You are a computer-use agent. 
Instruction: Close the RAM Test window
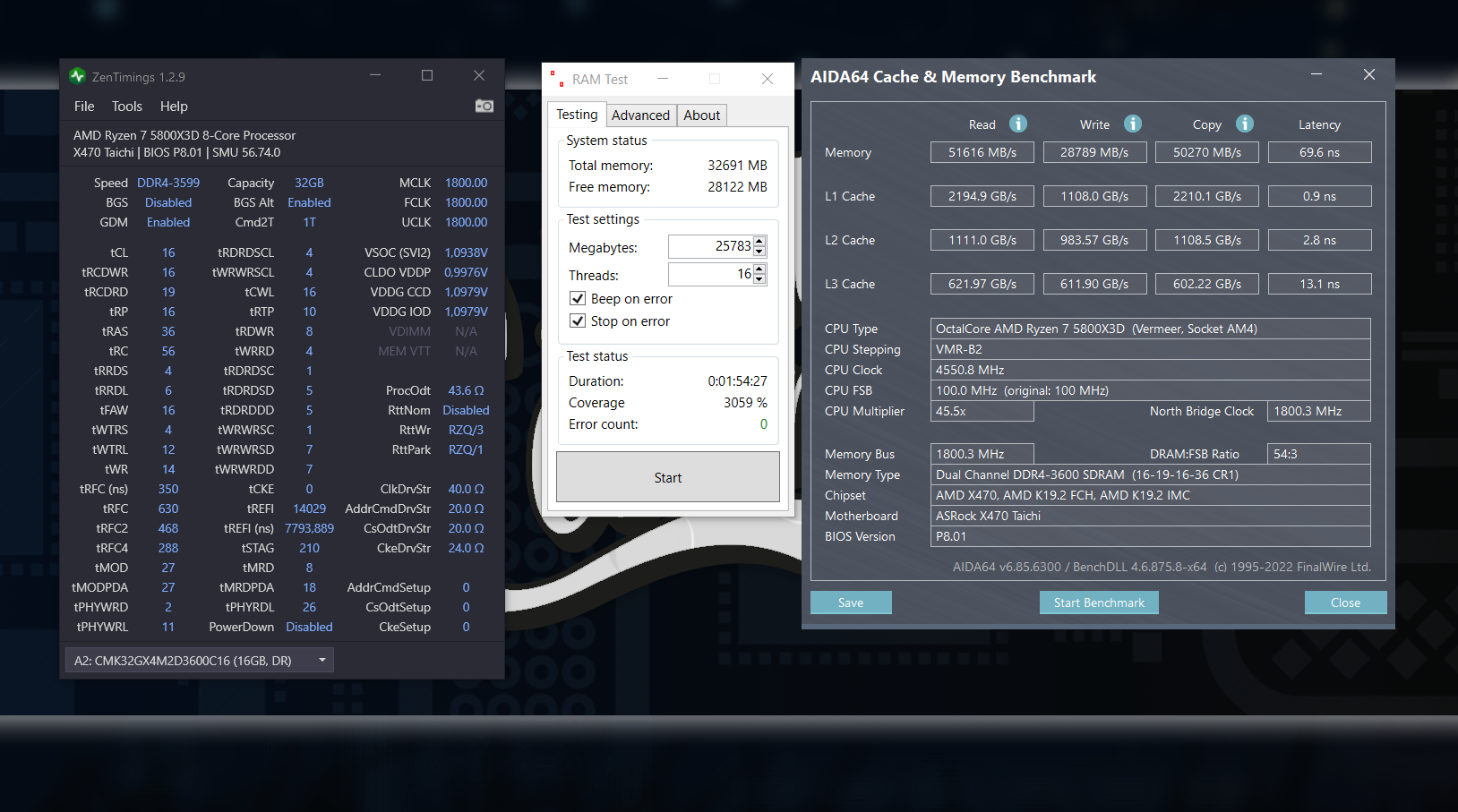(768, 79)
